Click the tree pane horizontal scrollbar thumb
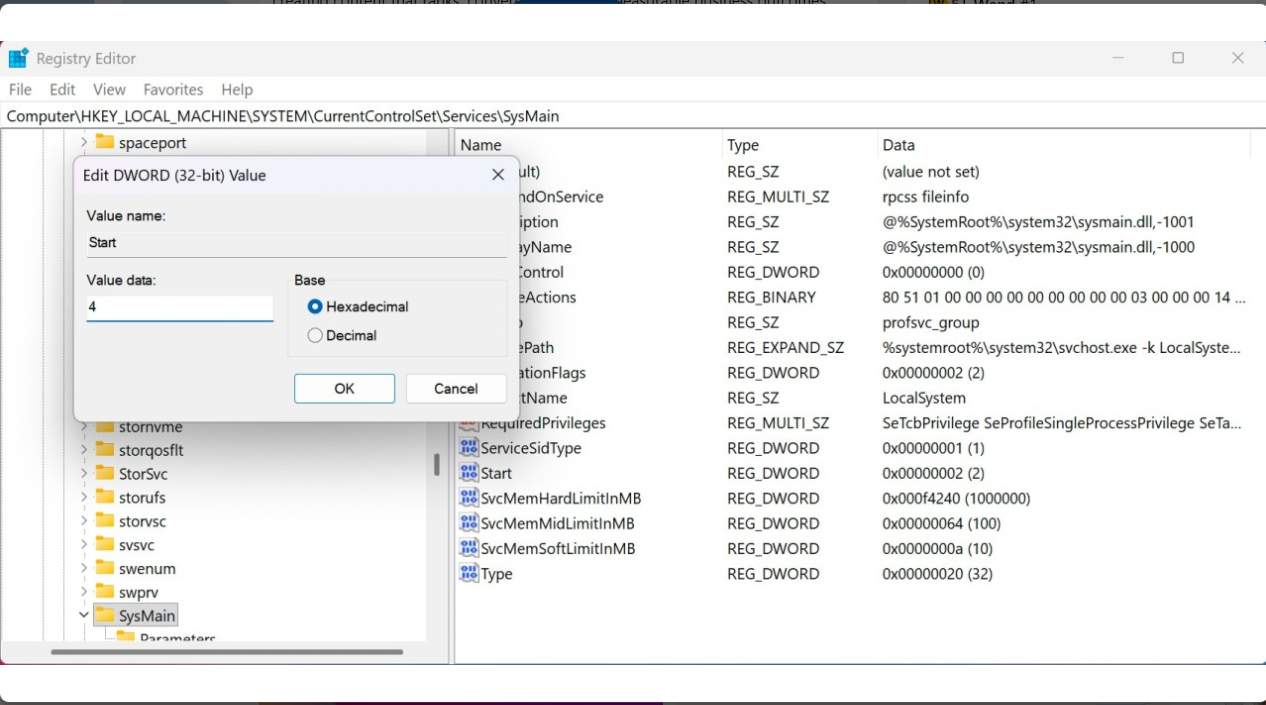This screenshot has width=1266, height=705. (227, 652)
